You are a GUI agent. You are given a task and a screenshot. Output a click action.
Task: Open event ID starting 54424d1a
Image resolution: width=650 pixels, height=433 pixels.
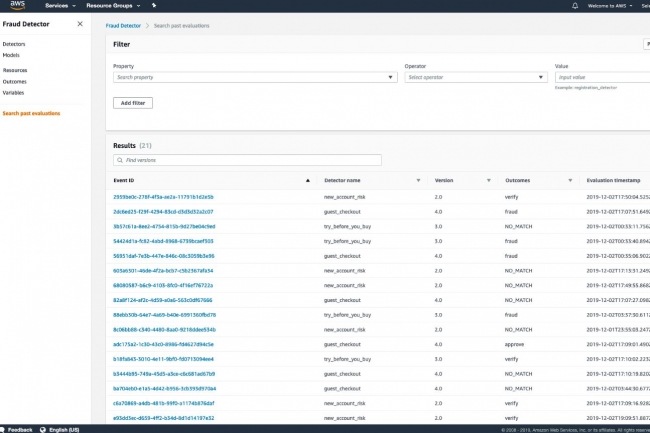tap(163, 241)
